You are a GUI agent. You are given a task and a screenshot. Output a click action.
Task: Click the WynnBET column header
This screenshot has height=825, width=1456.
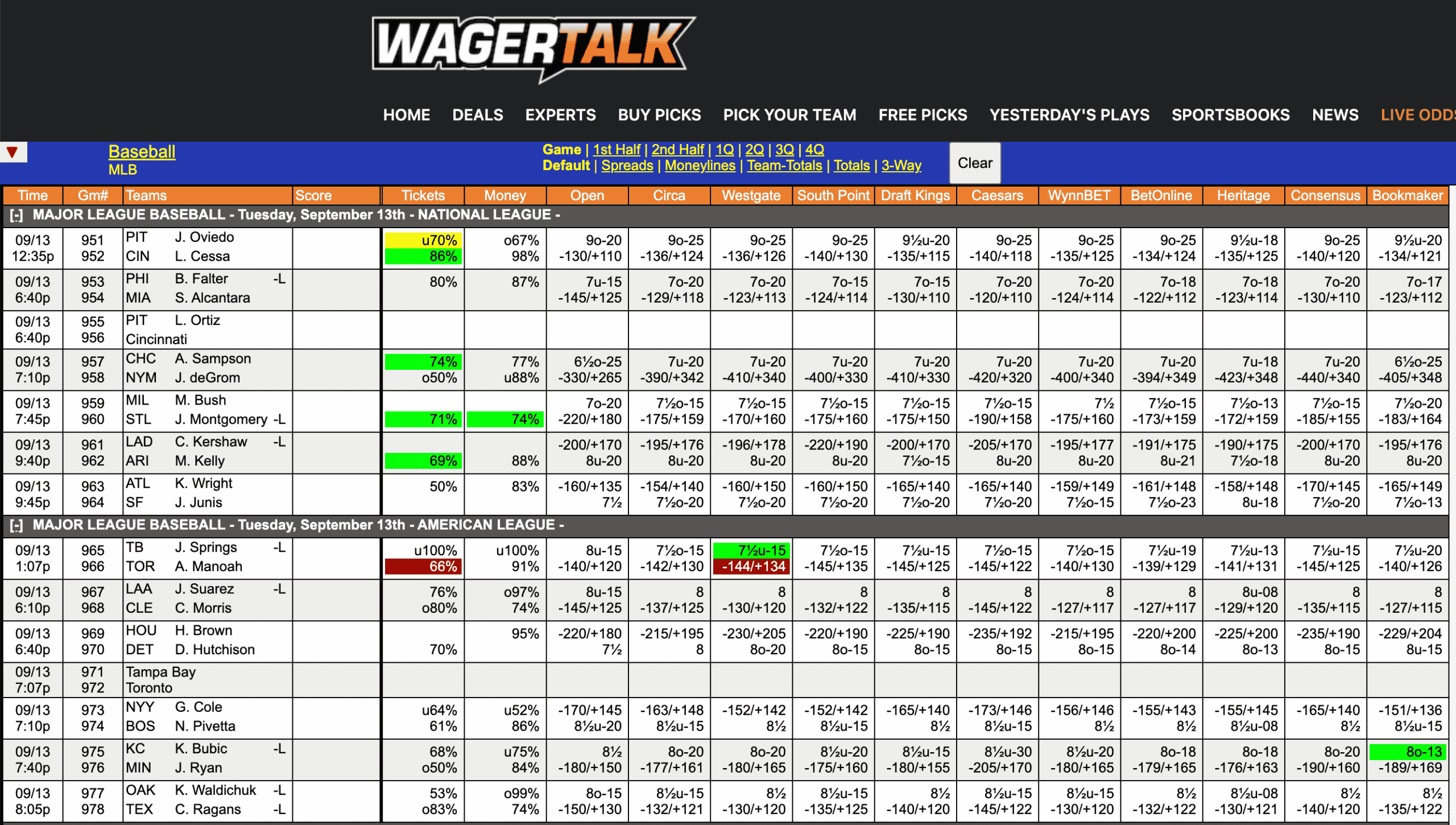pyautogui.click(x=1079, y=196)
